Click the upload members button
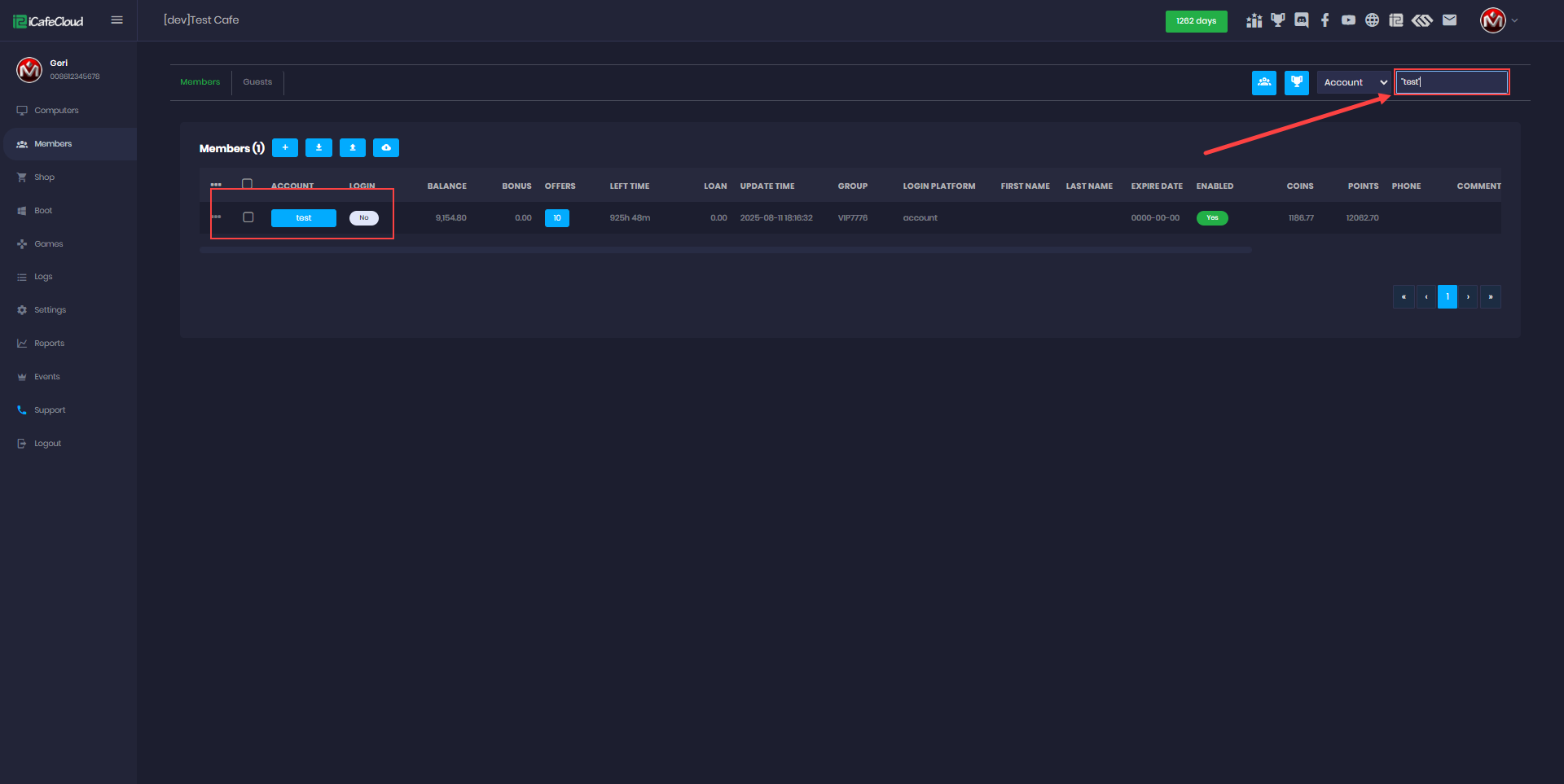The width and height of the screenshot is (1564, 784). click(353, 147)
